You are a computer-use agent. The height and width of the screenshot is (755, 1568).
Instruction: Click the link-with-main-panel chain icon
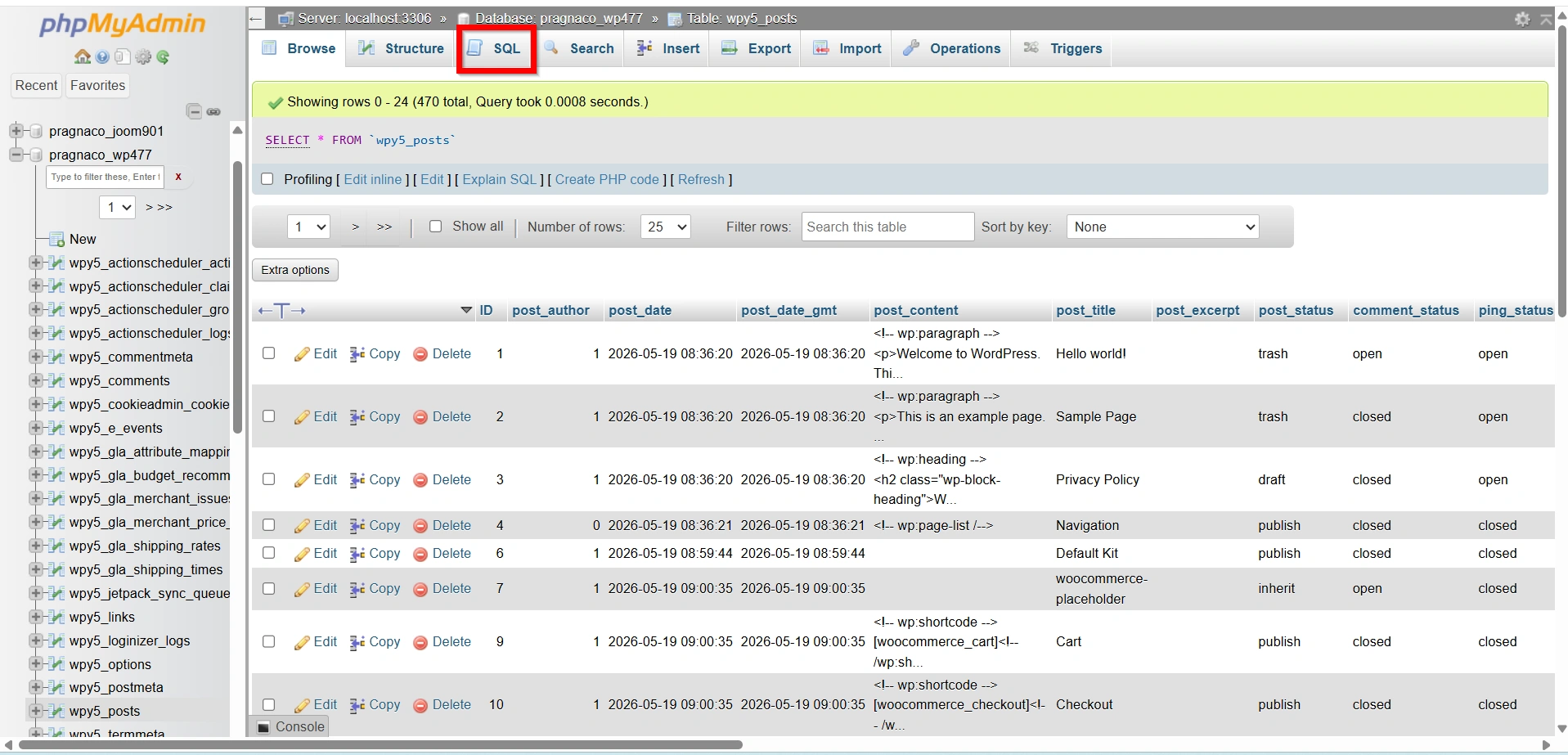click(x=213, y=111)
